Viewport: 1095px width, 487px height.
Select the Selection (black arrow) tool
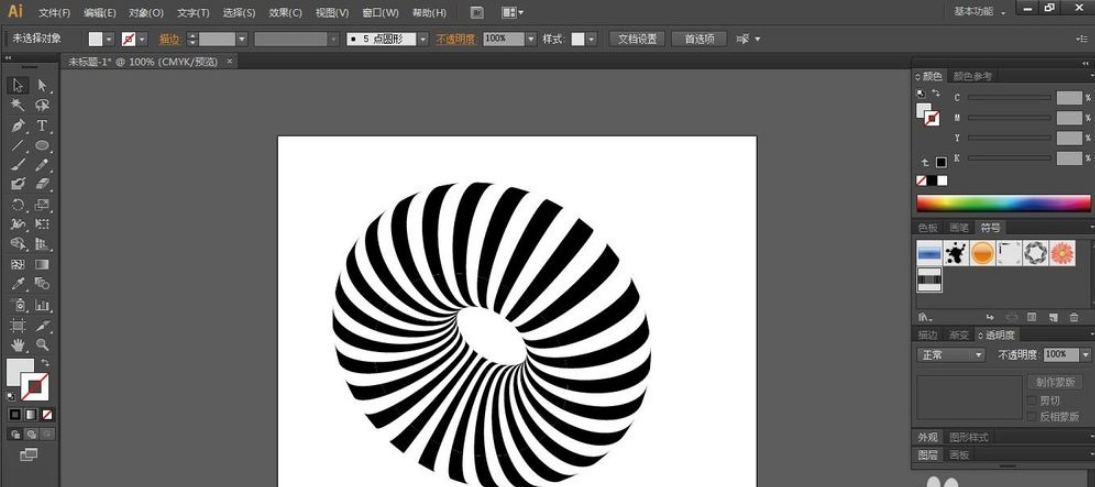point(18,85)
